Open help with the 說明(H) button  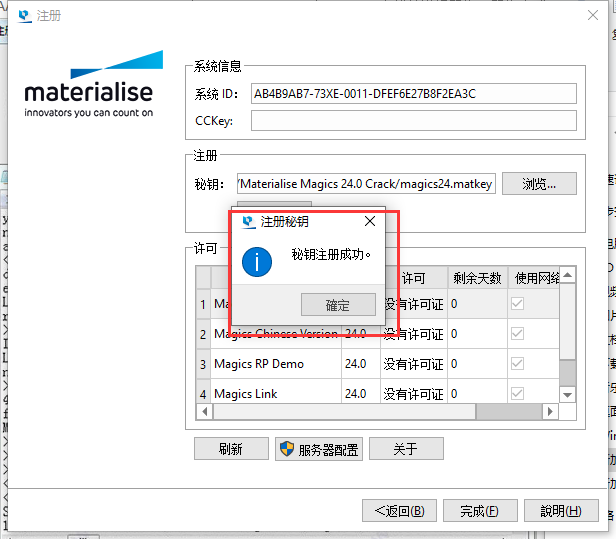pos(561,511)
